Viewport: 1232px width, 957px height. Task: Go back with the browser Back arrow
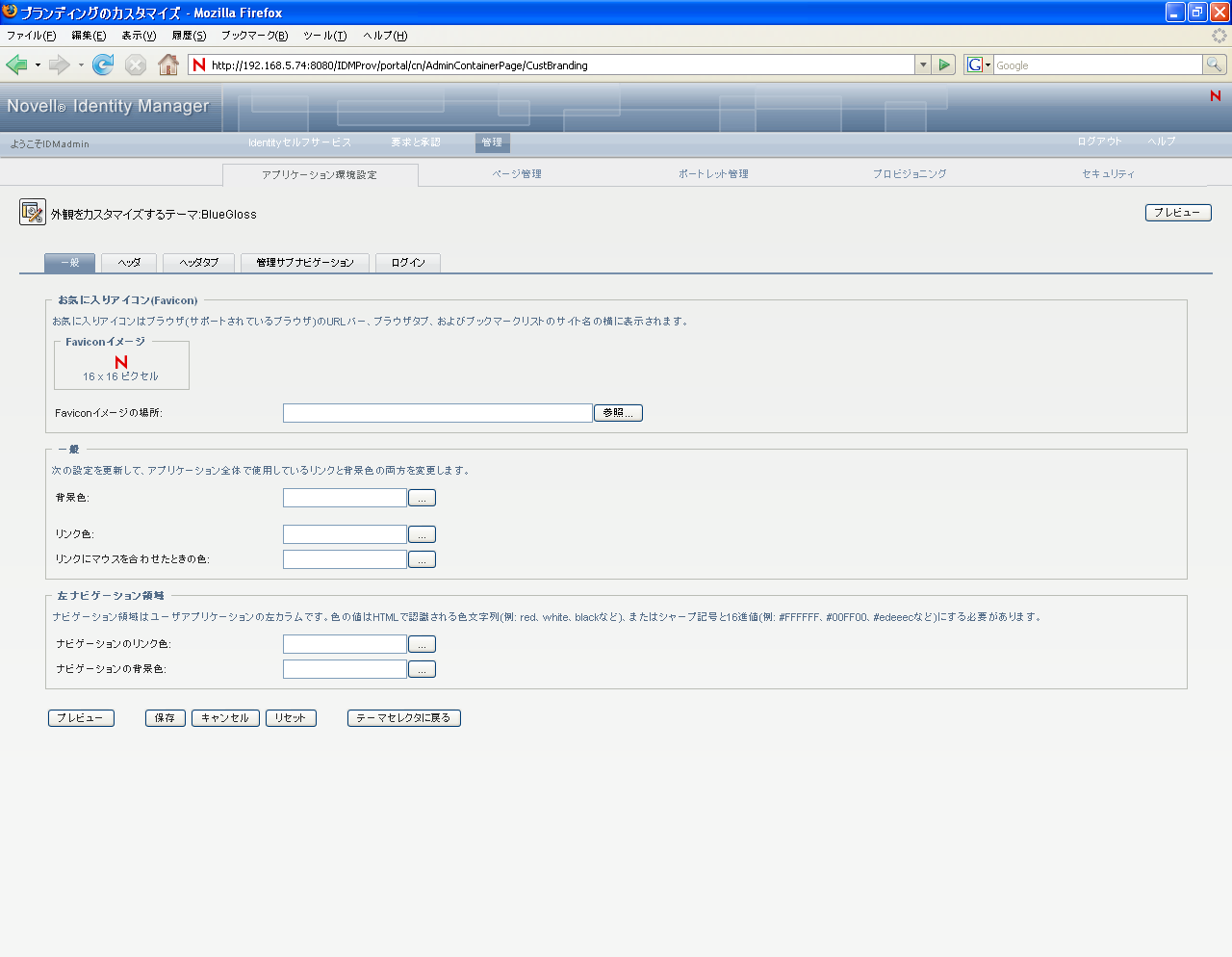click(16, 65)
